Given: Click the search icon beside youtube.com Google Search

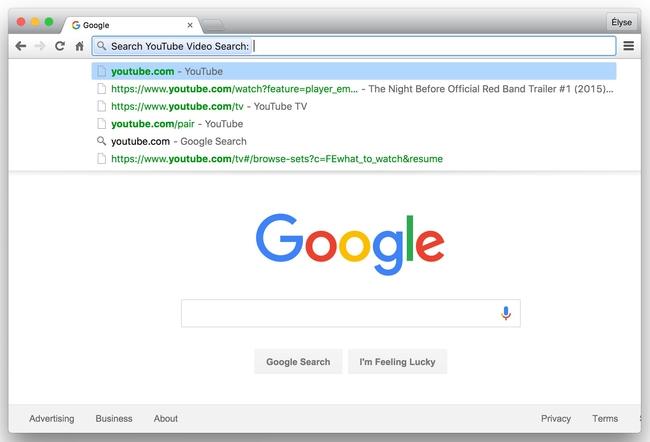Looking at the screenshot, I should 101,141.
